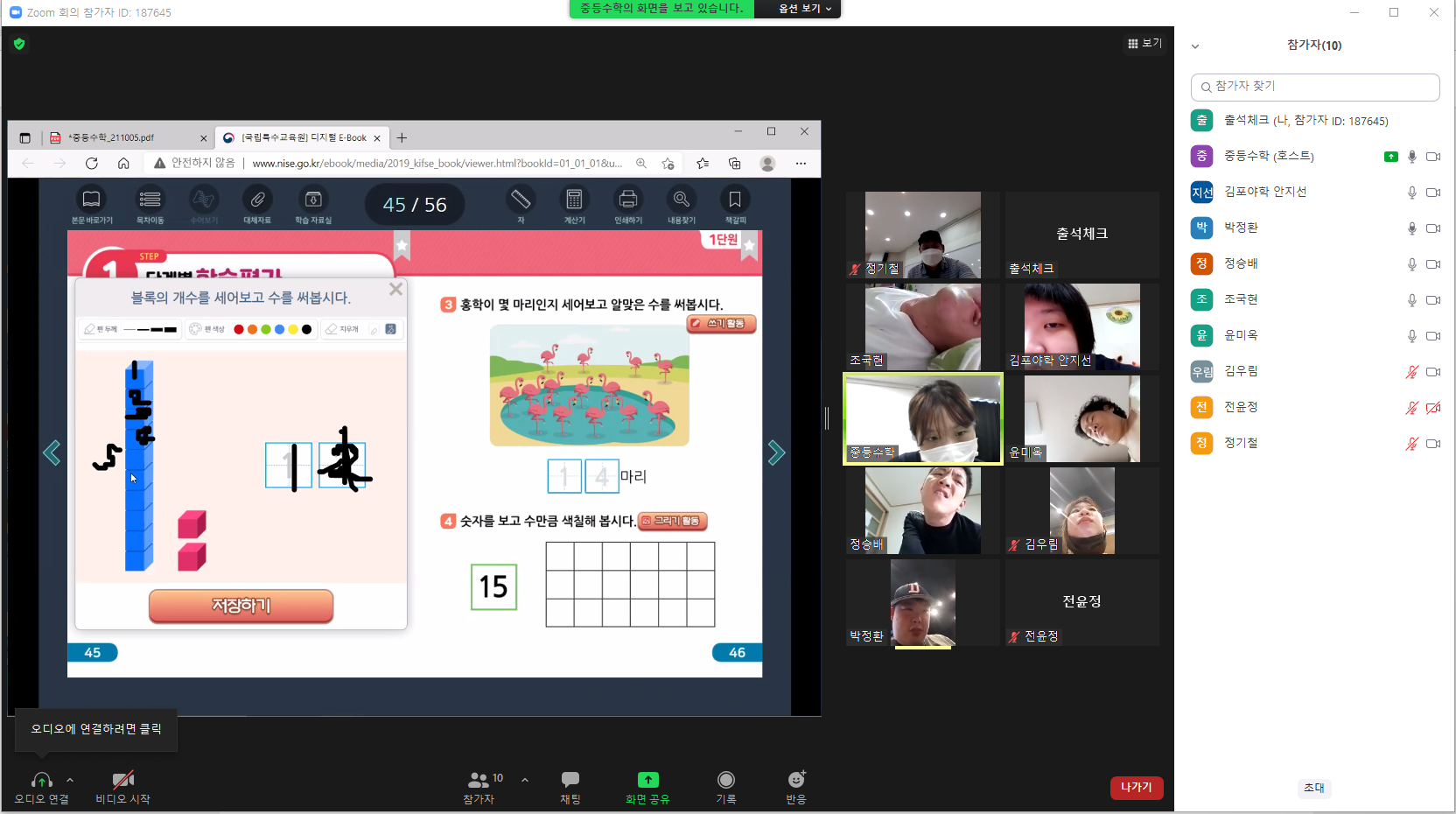Start Zoom recording (기록)
The image size is (1456, 814).
click(726, 787)
